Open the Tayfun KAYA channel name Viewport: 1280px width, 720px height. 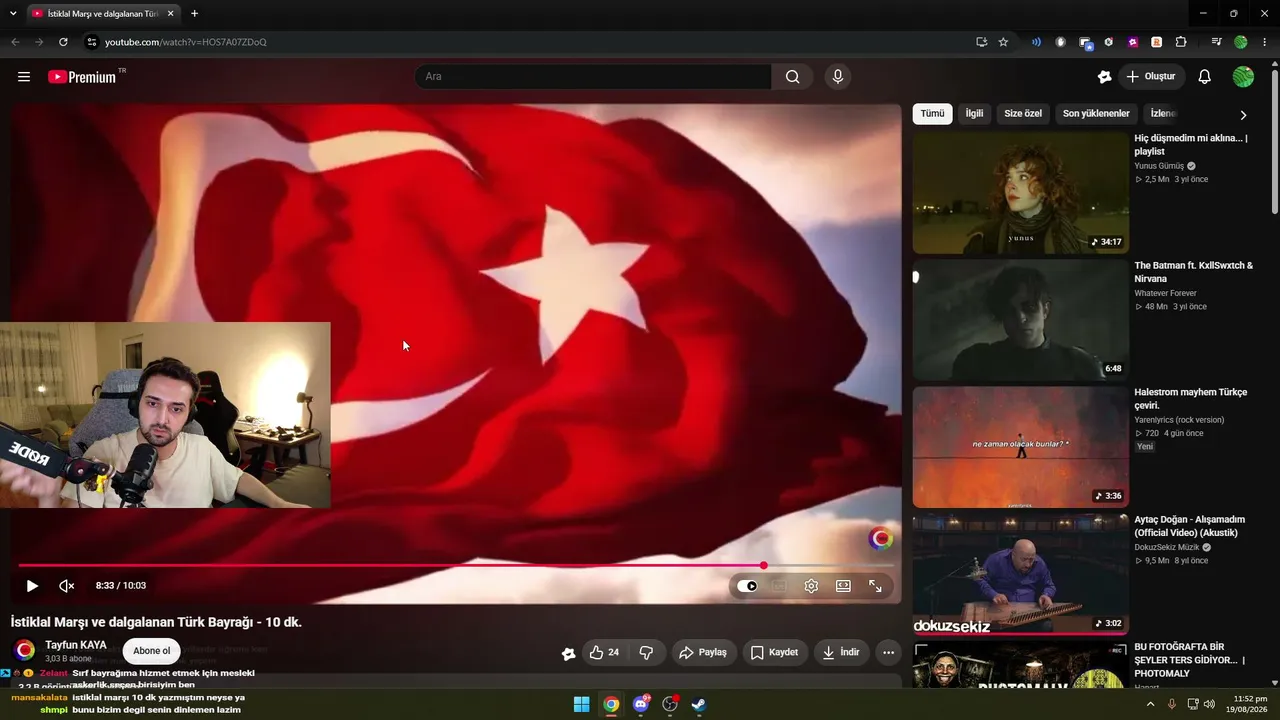click(76, 645)
